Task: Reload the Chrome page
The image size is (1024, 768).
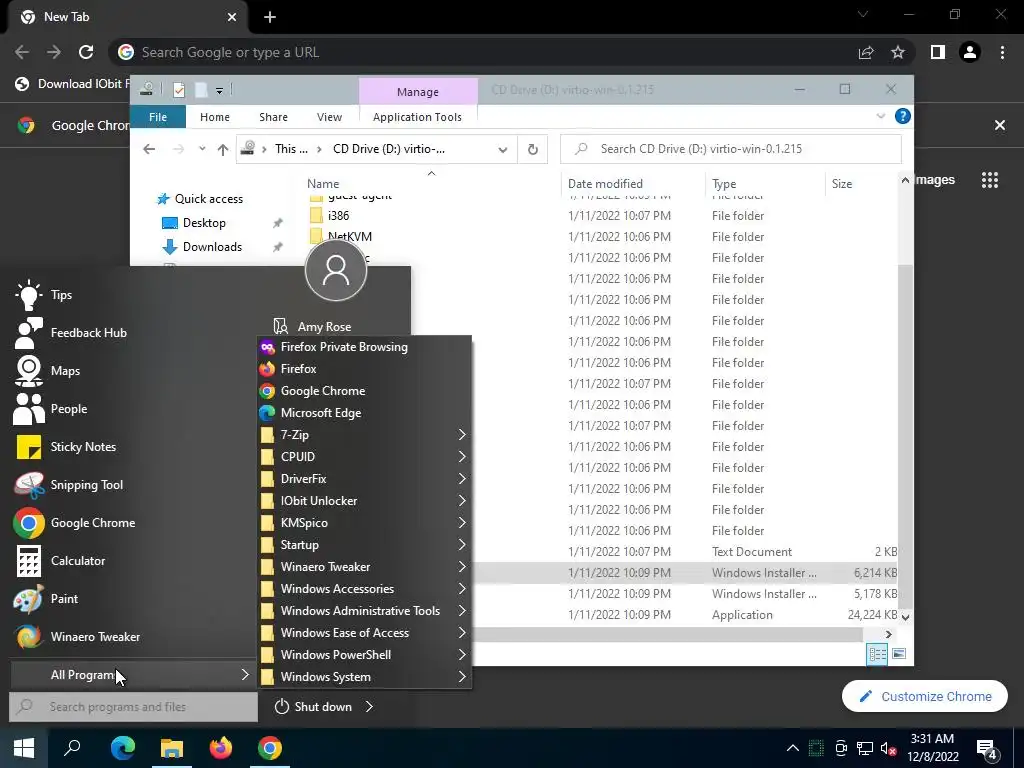Action: point(86,52)
